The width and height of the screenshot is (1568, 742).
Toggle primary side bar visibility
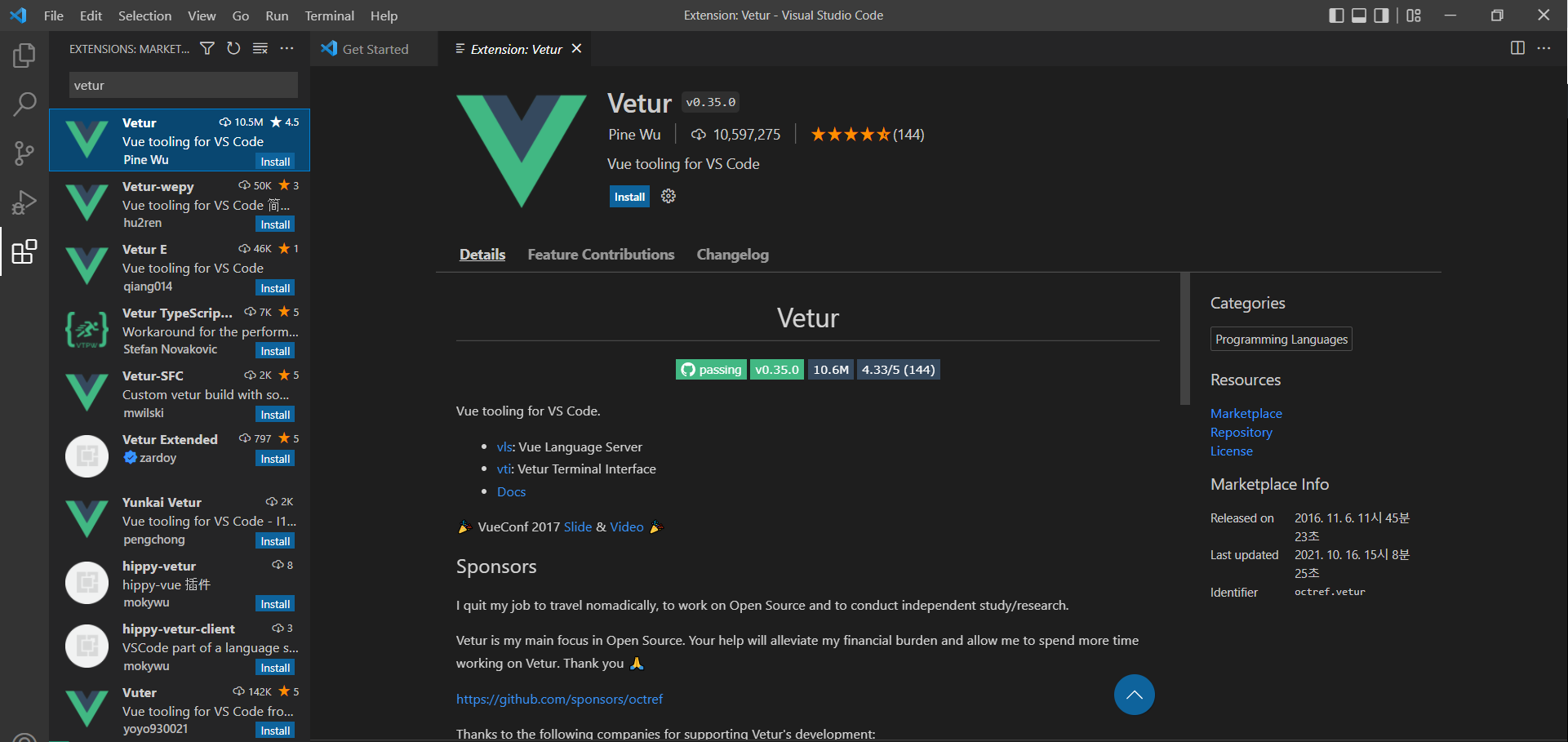pos(1336,16)
